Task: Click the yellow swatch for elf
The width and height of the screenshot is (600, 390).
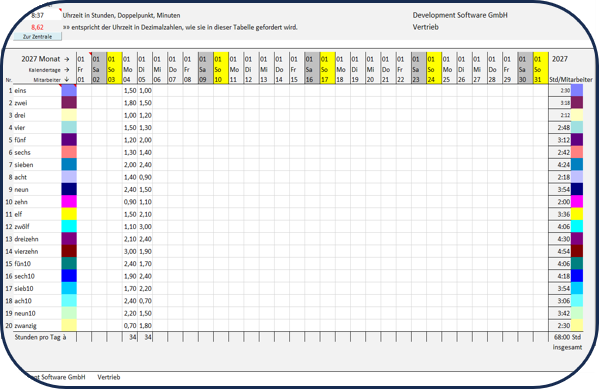Action: pos(69,214)
